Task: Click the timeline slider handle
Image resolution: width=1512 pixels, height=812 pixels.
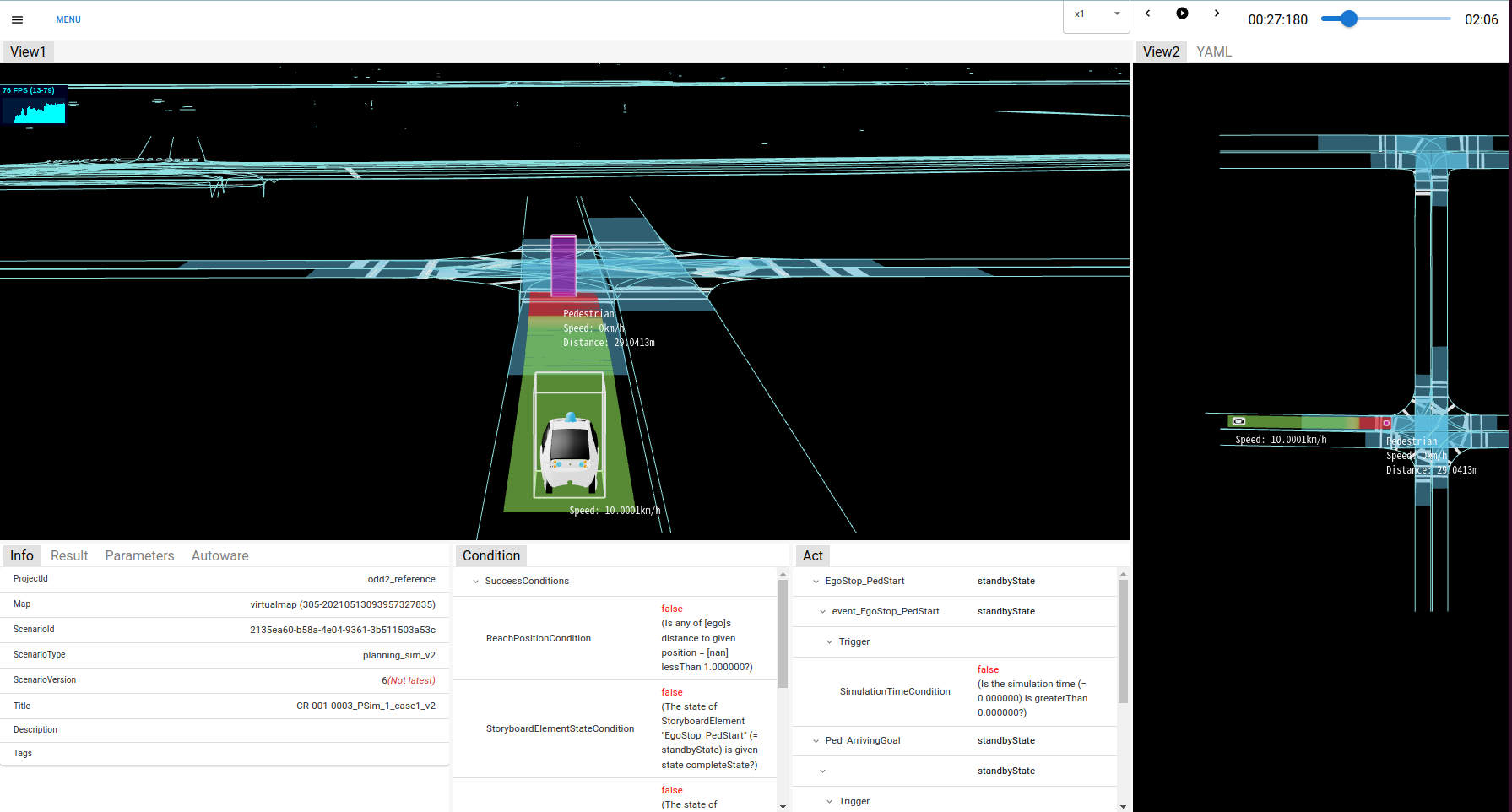Action: (x=1348, y=19)
